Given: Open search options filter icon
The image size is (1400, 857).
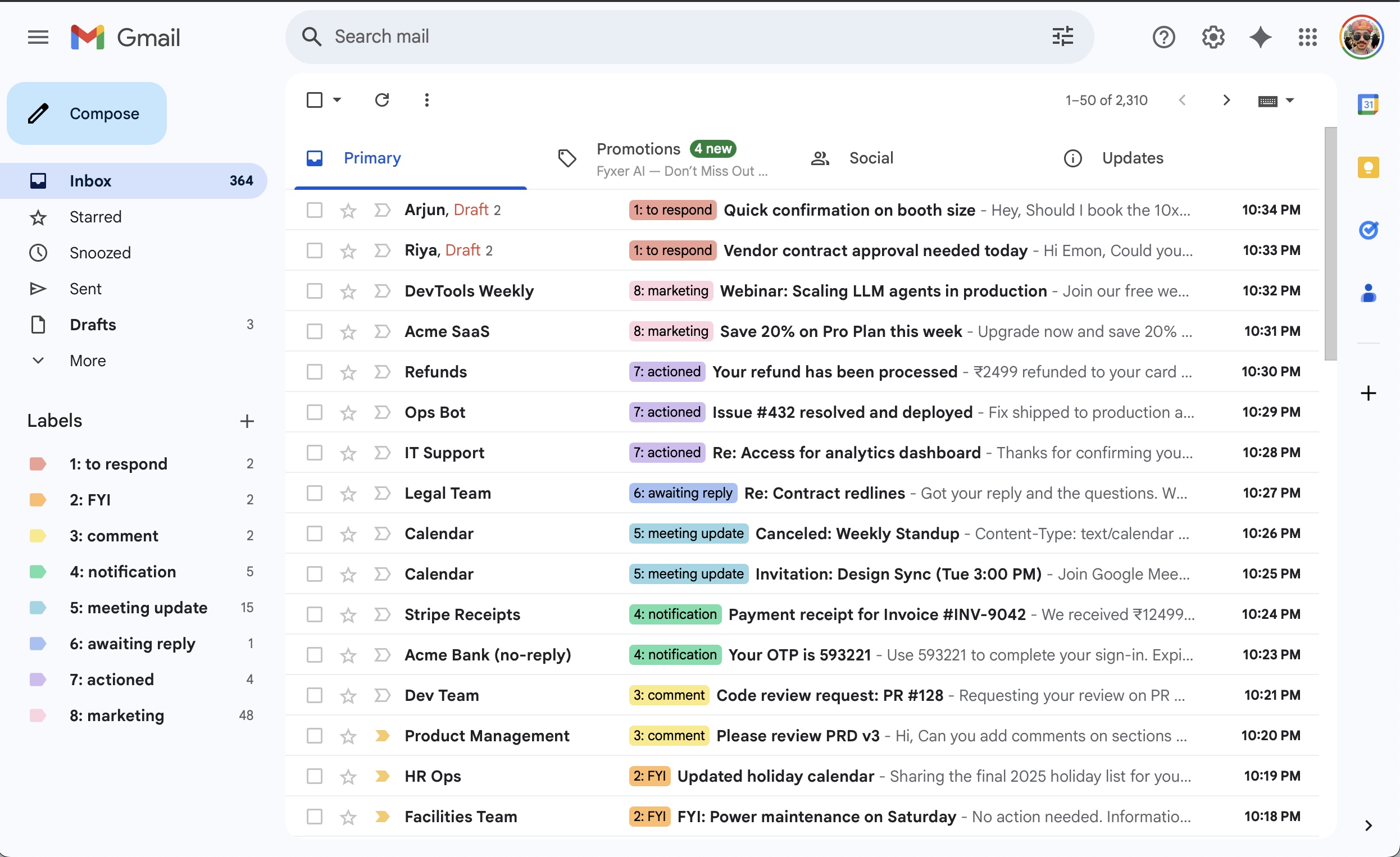Looking at the screenshot, I should click(x=1062, y=37).
